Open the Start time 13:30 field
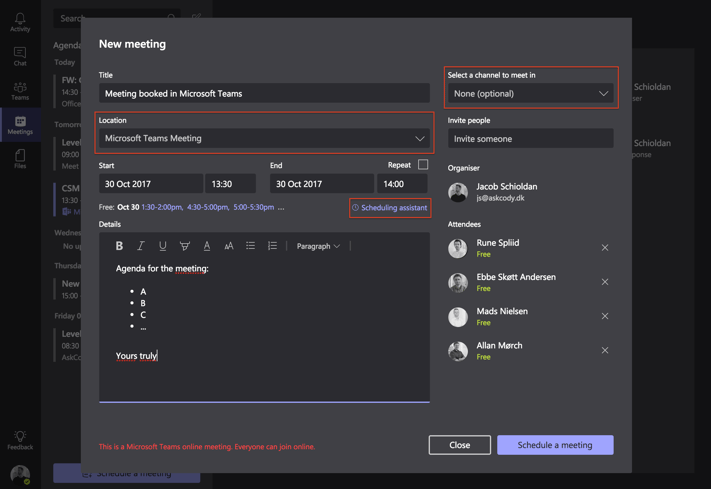This screenshot has width=711, height=489. [x=230, y=184]
